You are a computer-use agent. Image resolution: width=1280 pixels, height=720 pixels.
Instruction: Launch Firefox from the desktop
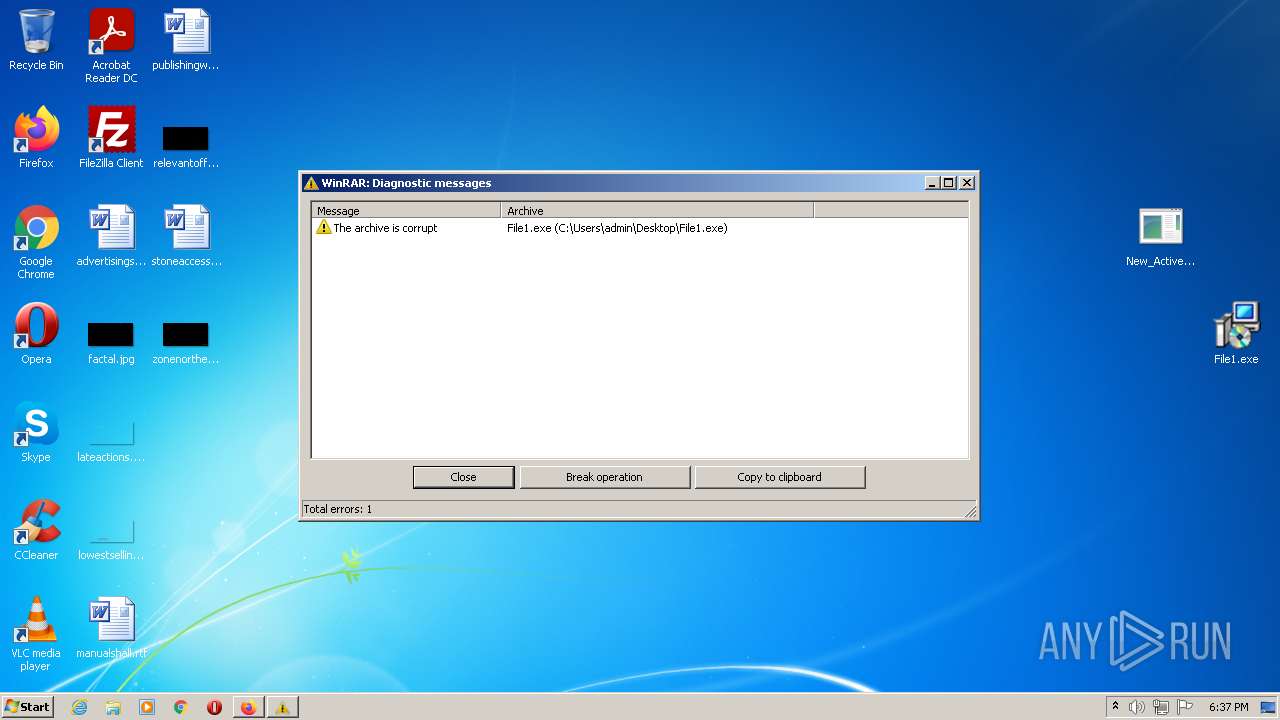[36, 138]
